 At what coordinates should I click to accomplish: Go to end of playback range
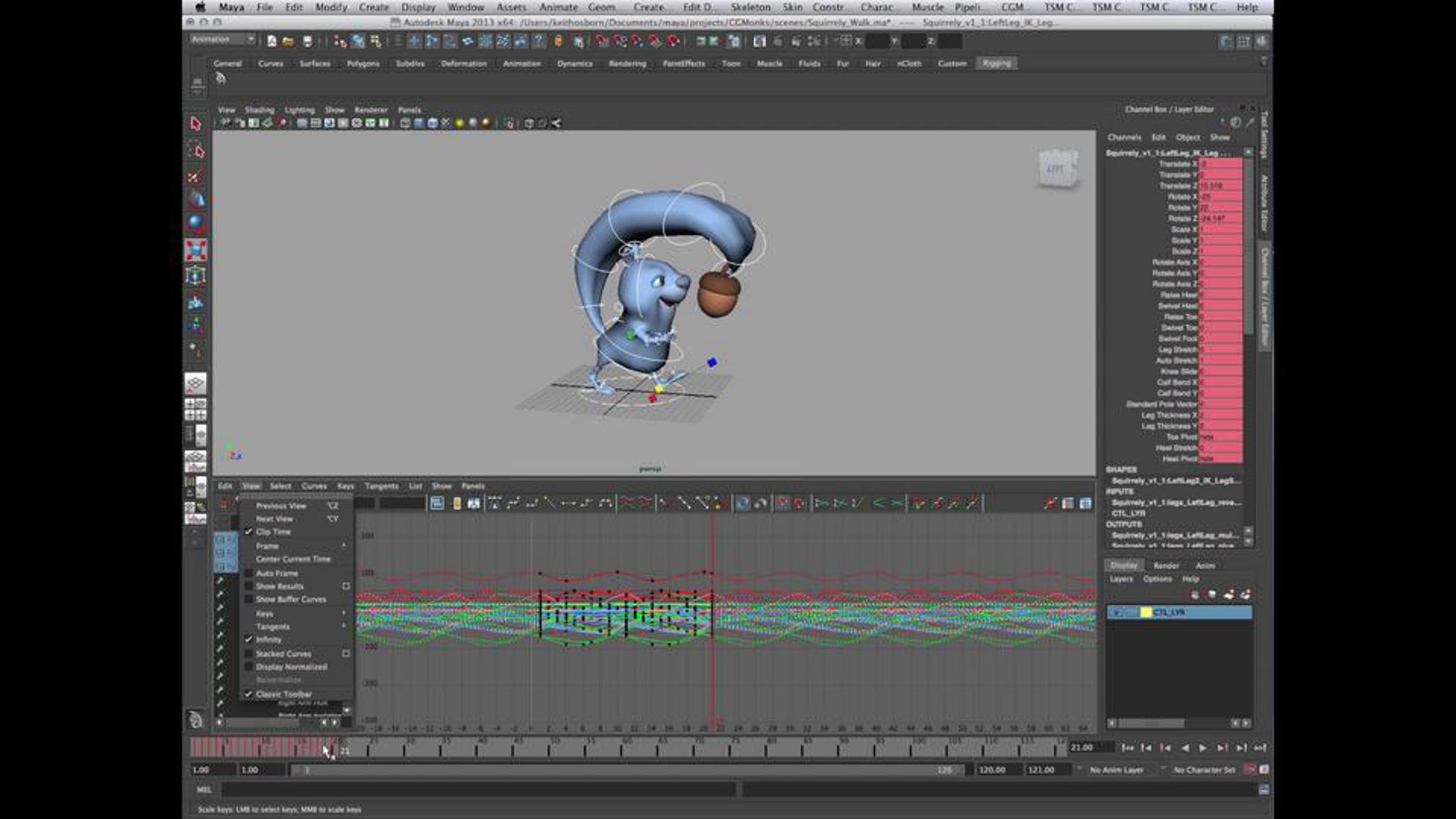click(1261, 748)
